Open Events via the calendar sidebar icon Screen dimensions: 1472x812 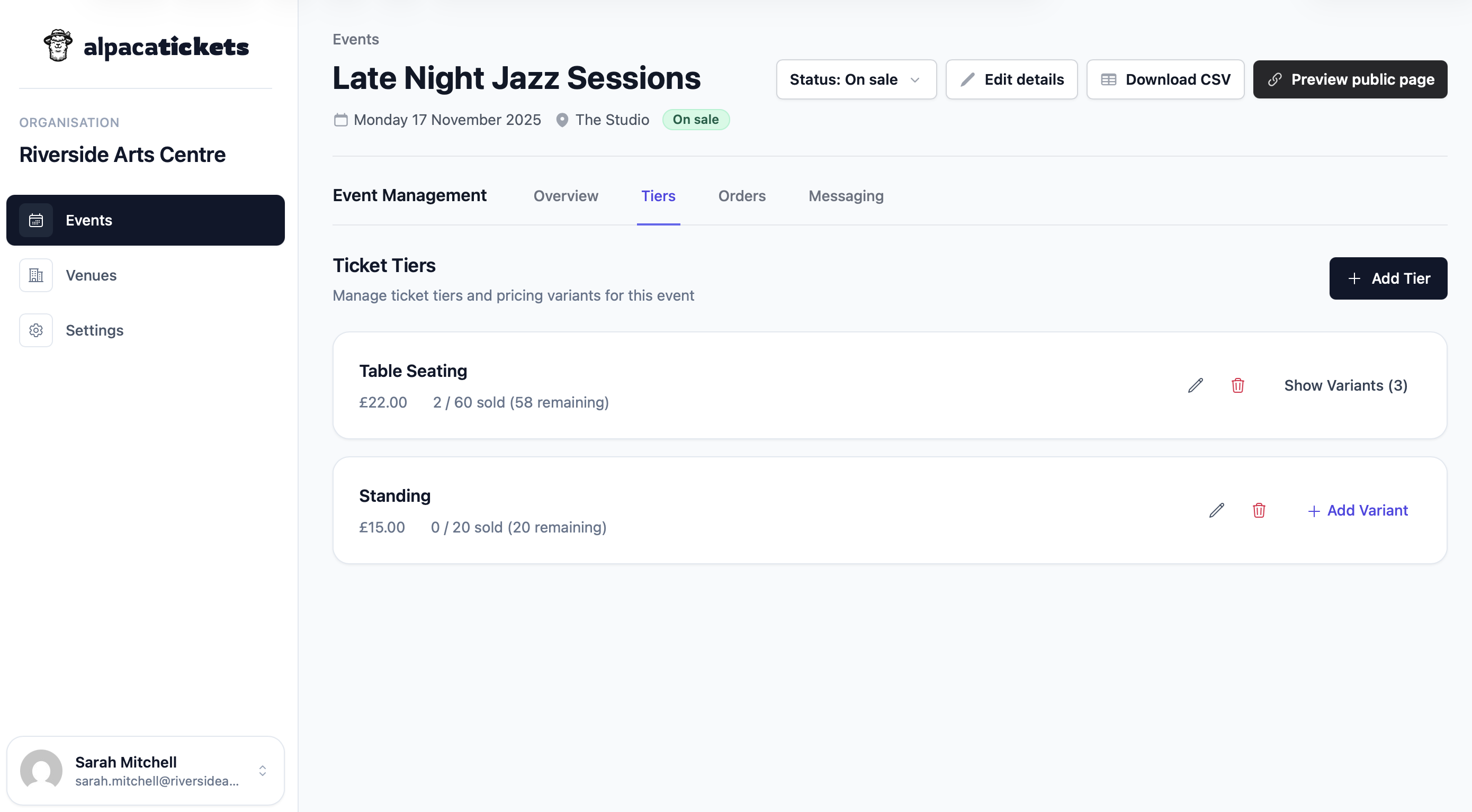35,220
